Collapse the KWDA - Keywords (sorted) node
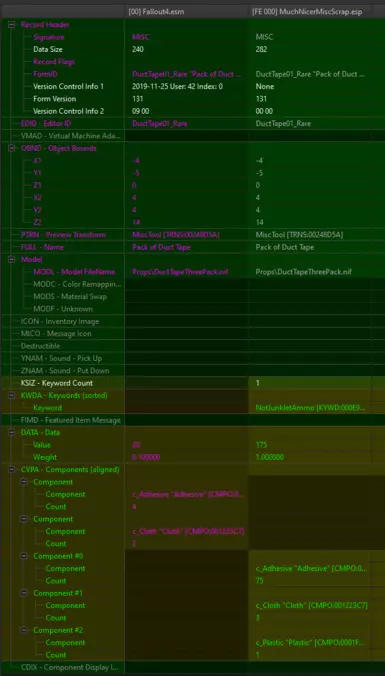The height and width of the screenshot is (676, 385). point(11,395)
